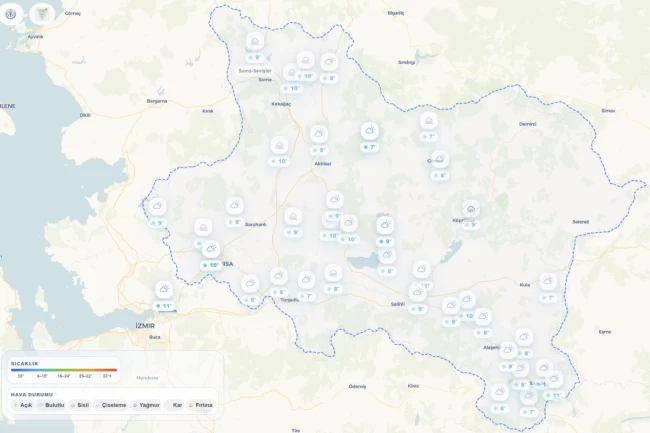650x433 pixels.
Task: Select the weather marker near Köprübaşı
Action: (470, 209)
